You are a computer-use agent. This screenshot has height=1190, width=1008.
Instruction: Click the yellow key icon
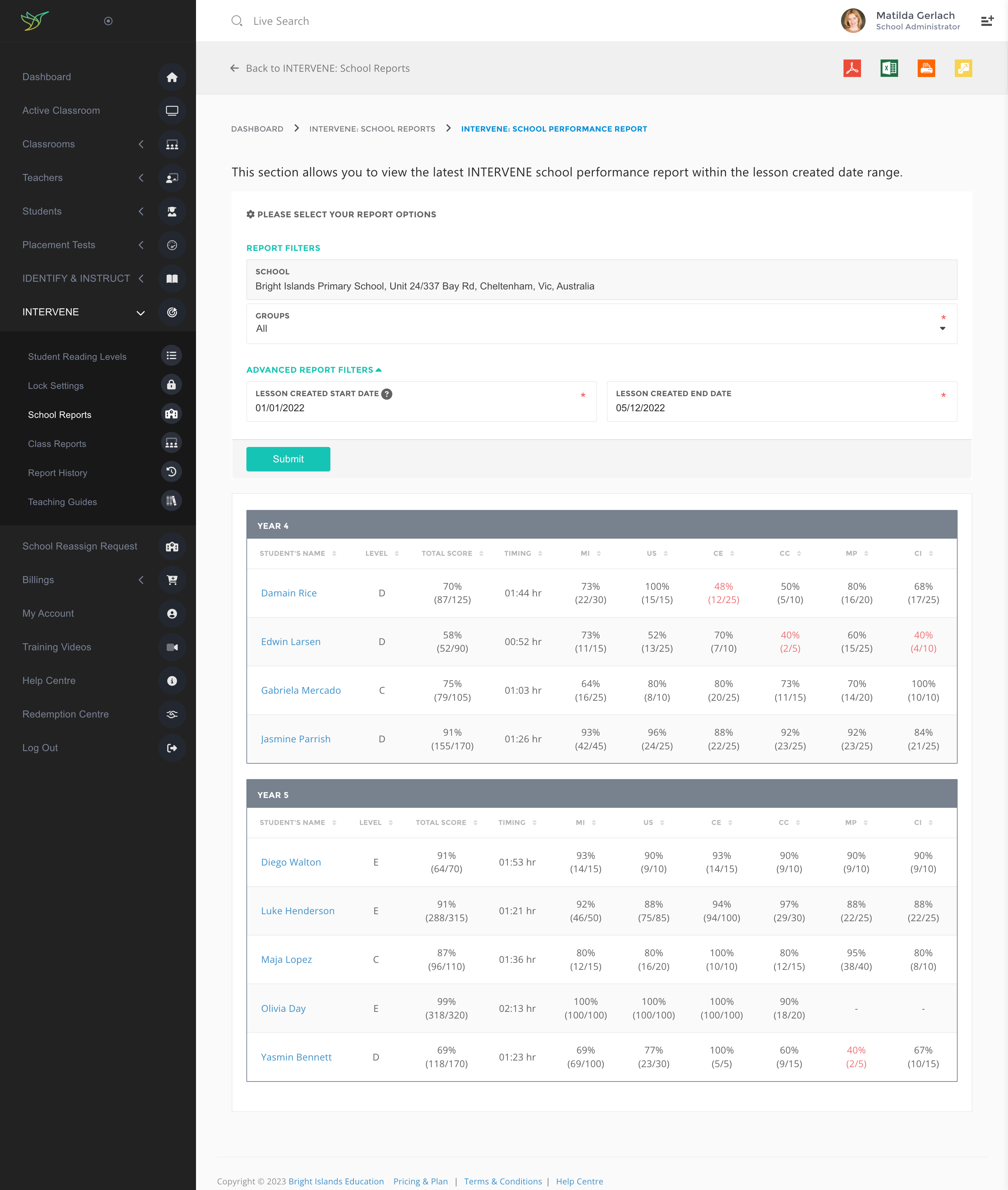click(x=963, y=69)
